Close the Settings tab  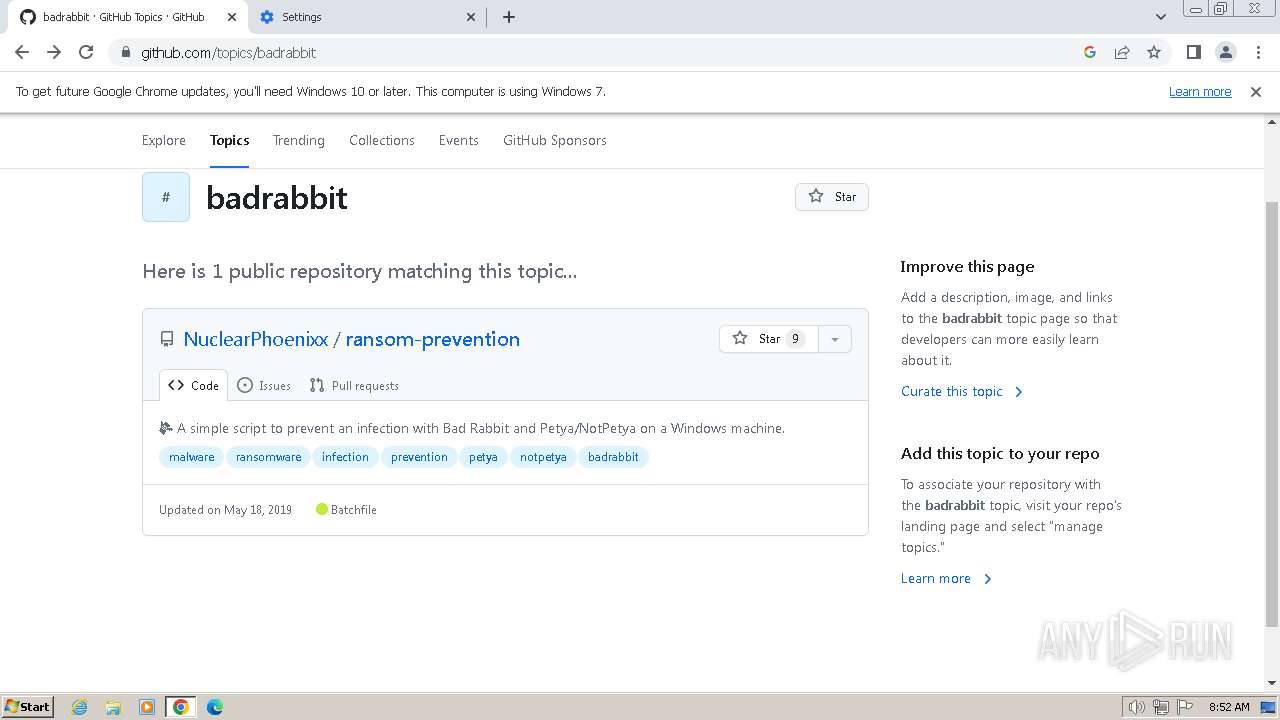pyautogui.click(x=472, y=17)
